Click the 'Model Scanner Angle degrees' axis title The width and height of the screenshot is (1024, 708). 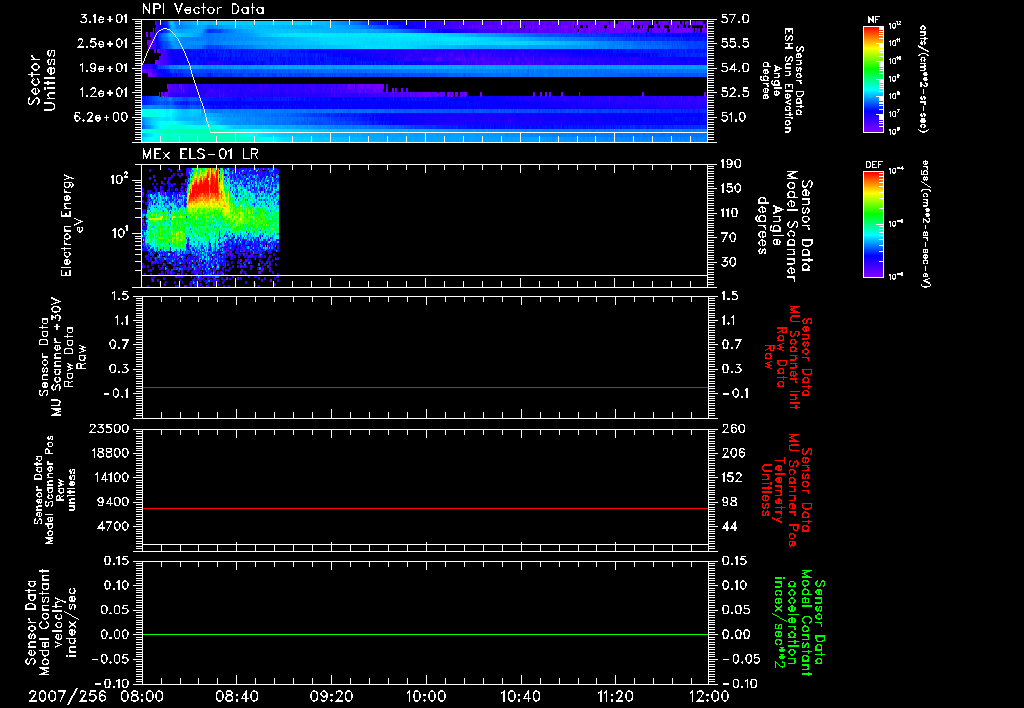[784, 225]
